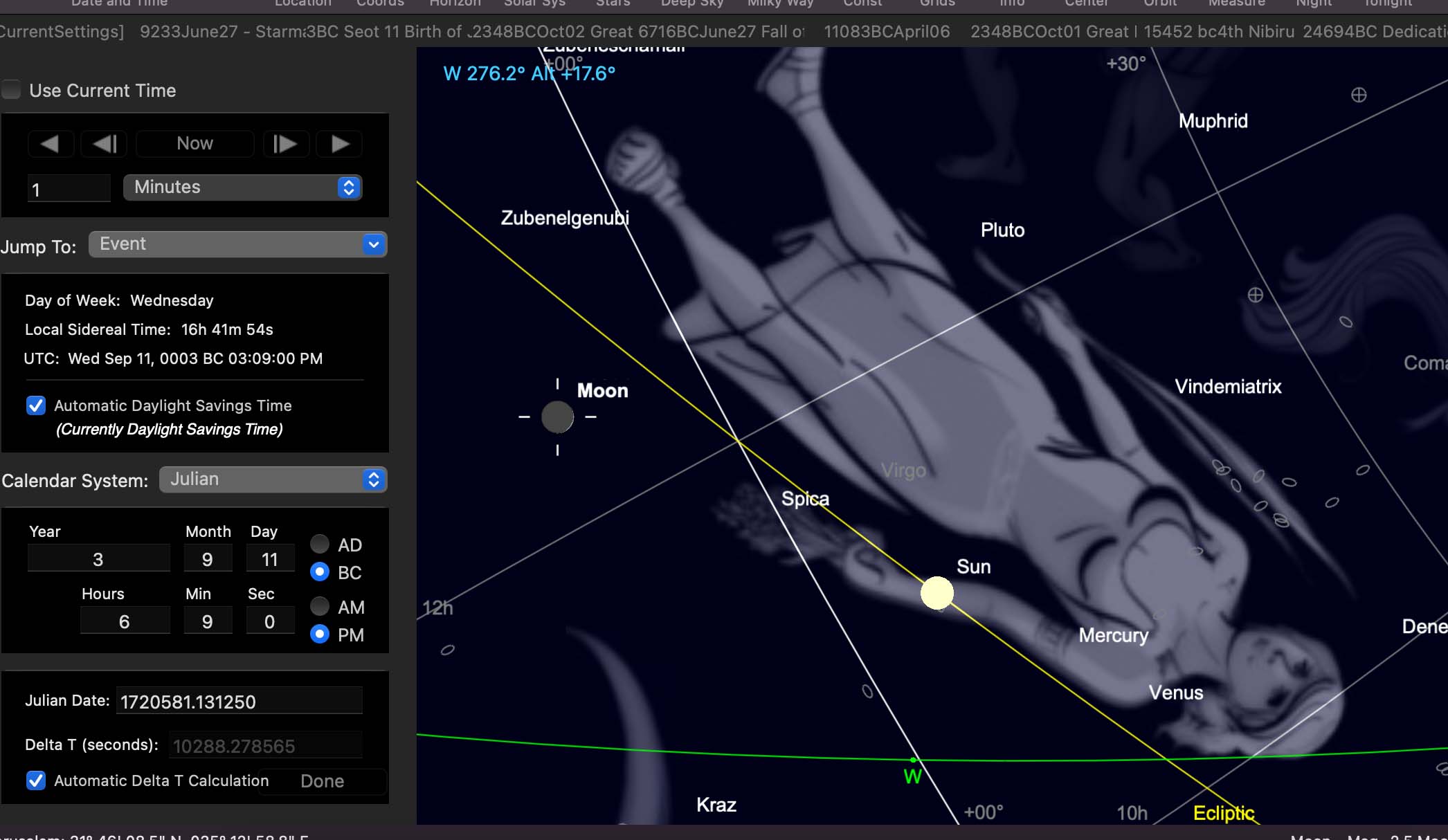Click the crosshair circle symbol near Muphrid

click(1359, 95)
